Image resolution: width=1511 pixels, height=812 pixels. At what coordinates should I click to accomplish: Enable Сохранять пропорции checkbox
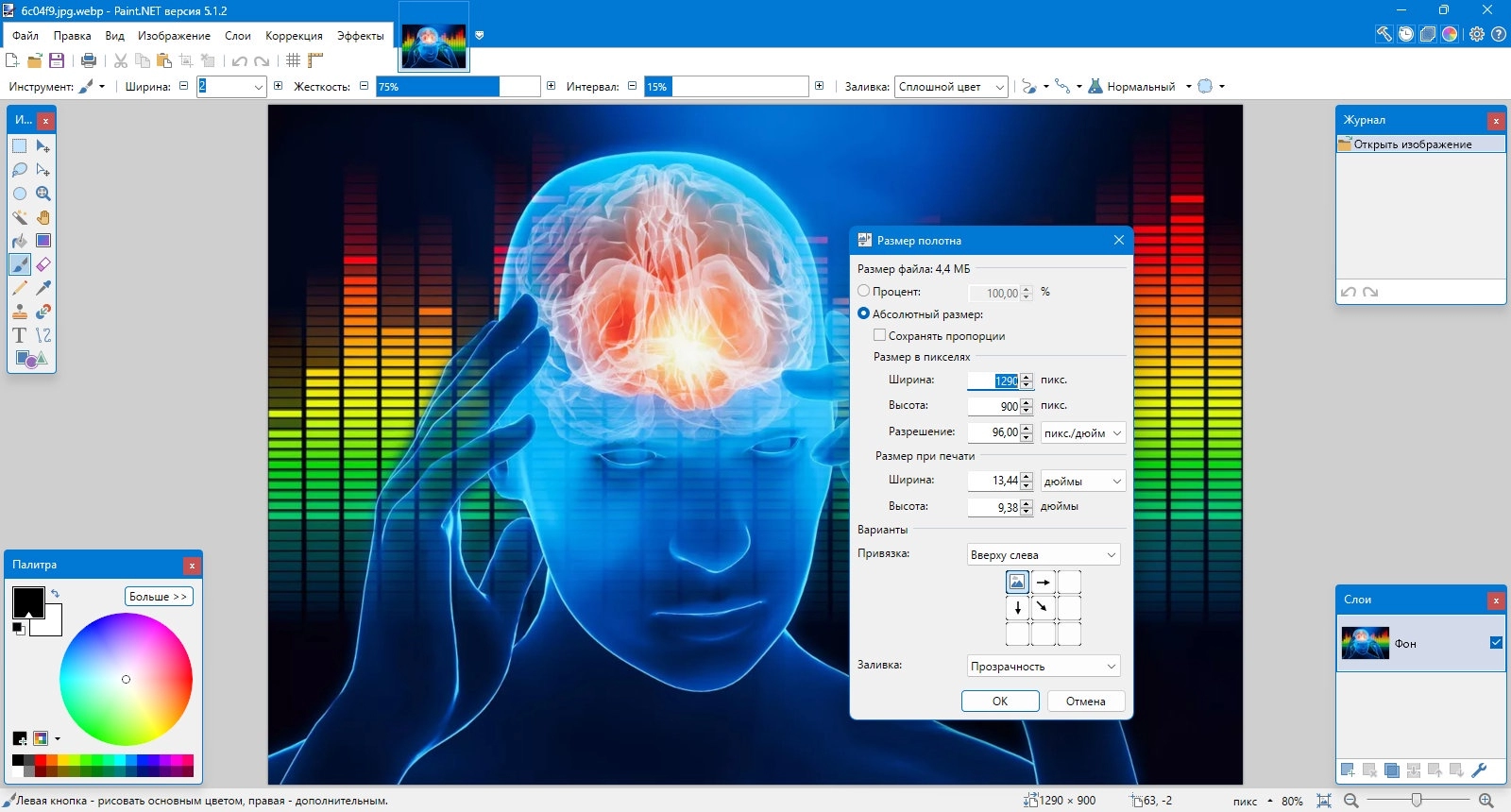[880, 335]
